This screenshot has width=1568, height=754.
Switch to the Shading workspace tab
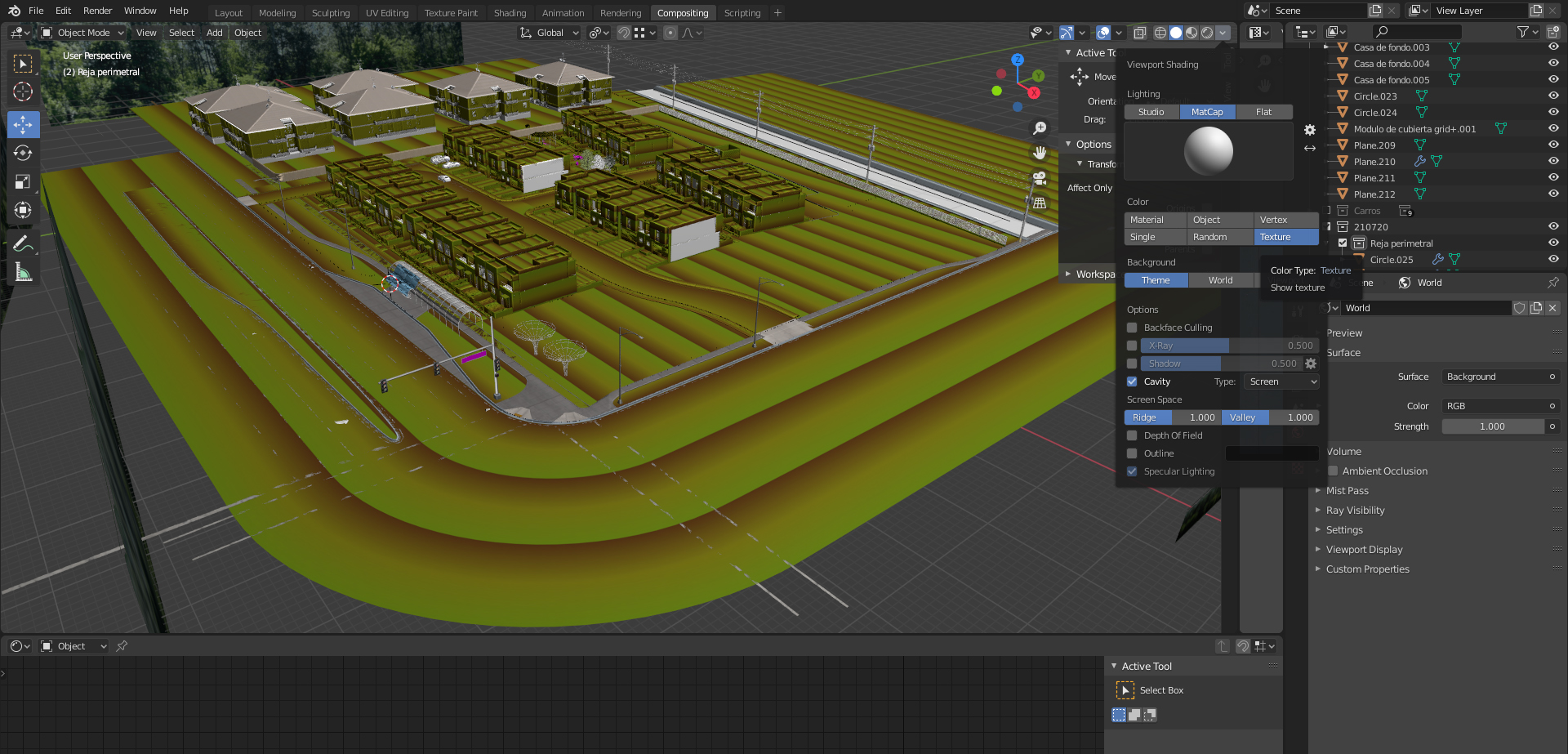point(510,13)
